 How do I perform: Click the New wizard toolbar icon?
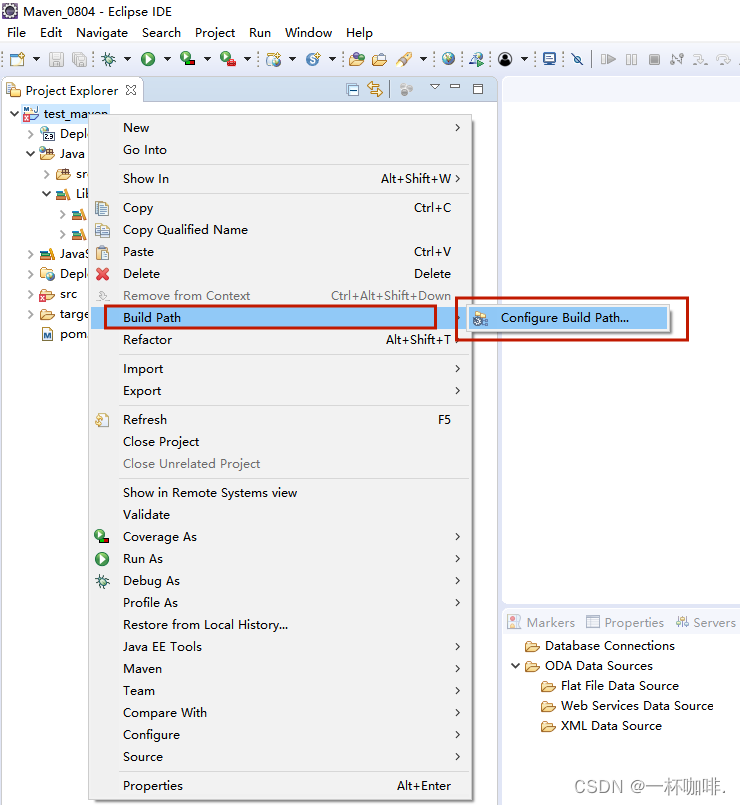point(17,60)
